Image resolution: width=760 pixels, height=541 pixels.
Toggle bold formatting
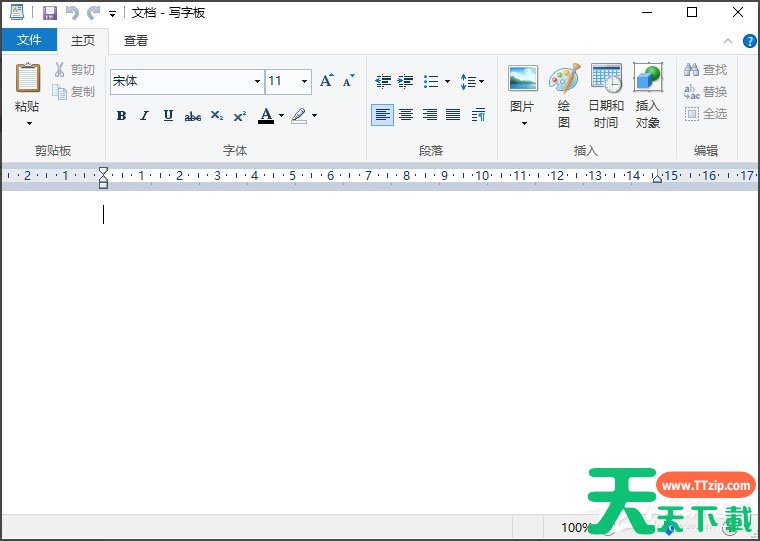(x=121, y=116)
